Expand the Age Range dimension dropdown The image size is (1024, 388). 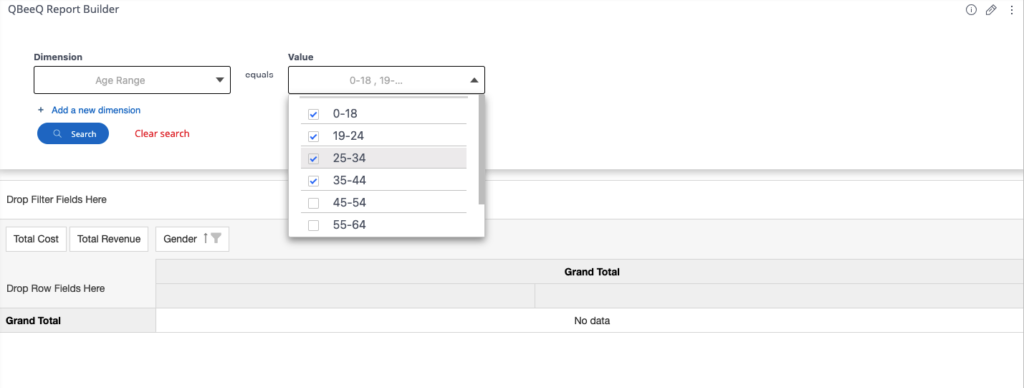point(132,80)
